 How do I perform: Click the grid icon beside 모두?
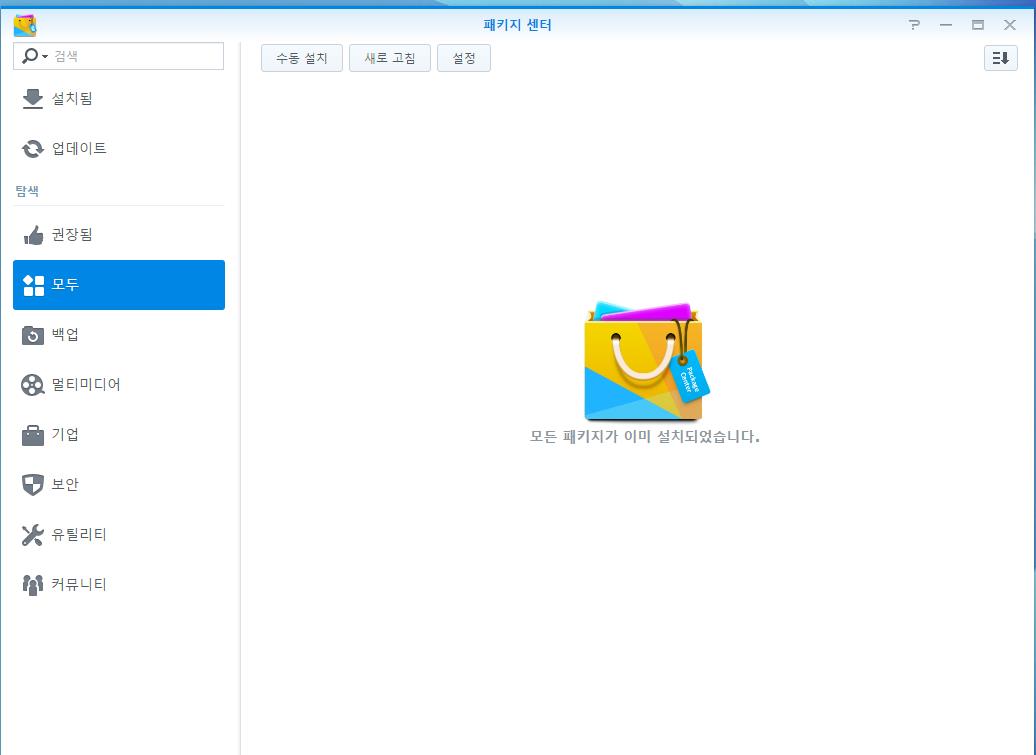coord(33,285)
